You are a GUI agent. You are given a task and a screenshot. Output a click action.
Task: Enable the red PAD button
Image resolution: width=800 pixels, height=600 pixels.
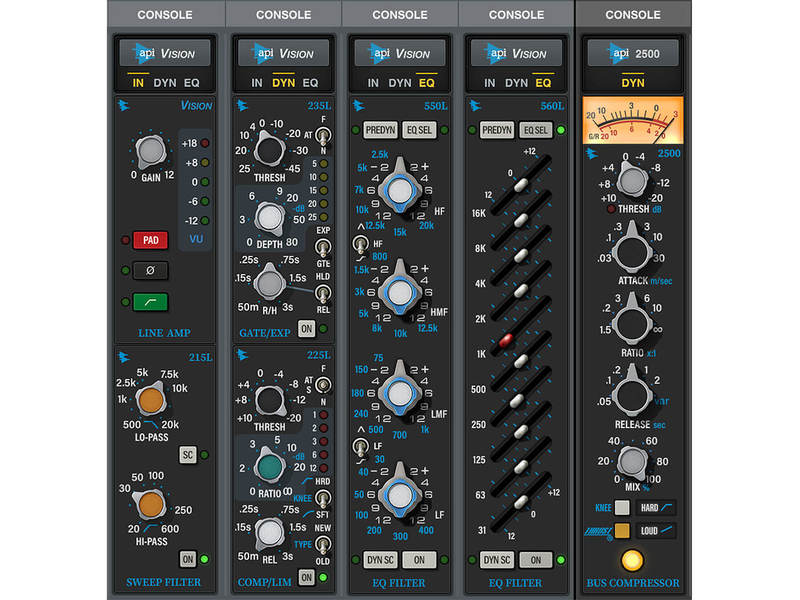pyautogui.click(x=150, y=240)
